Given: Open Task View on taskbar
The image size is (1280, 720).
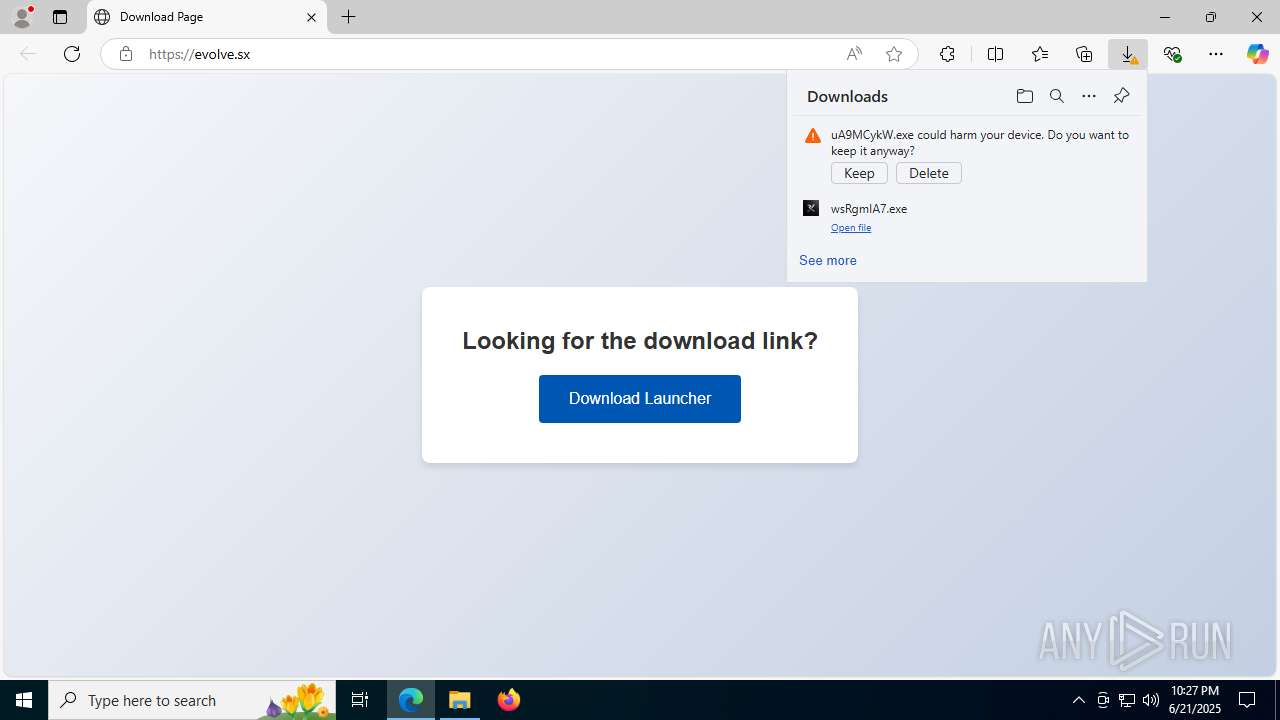Looking at the screenshot, I should coord(360,700).
